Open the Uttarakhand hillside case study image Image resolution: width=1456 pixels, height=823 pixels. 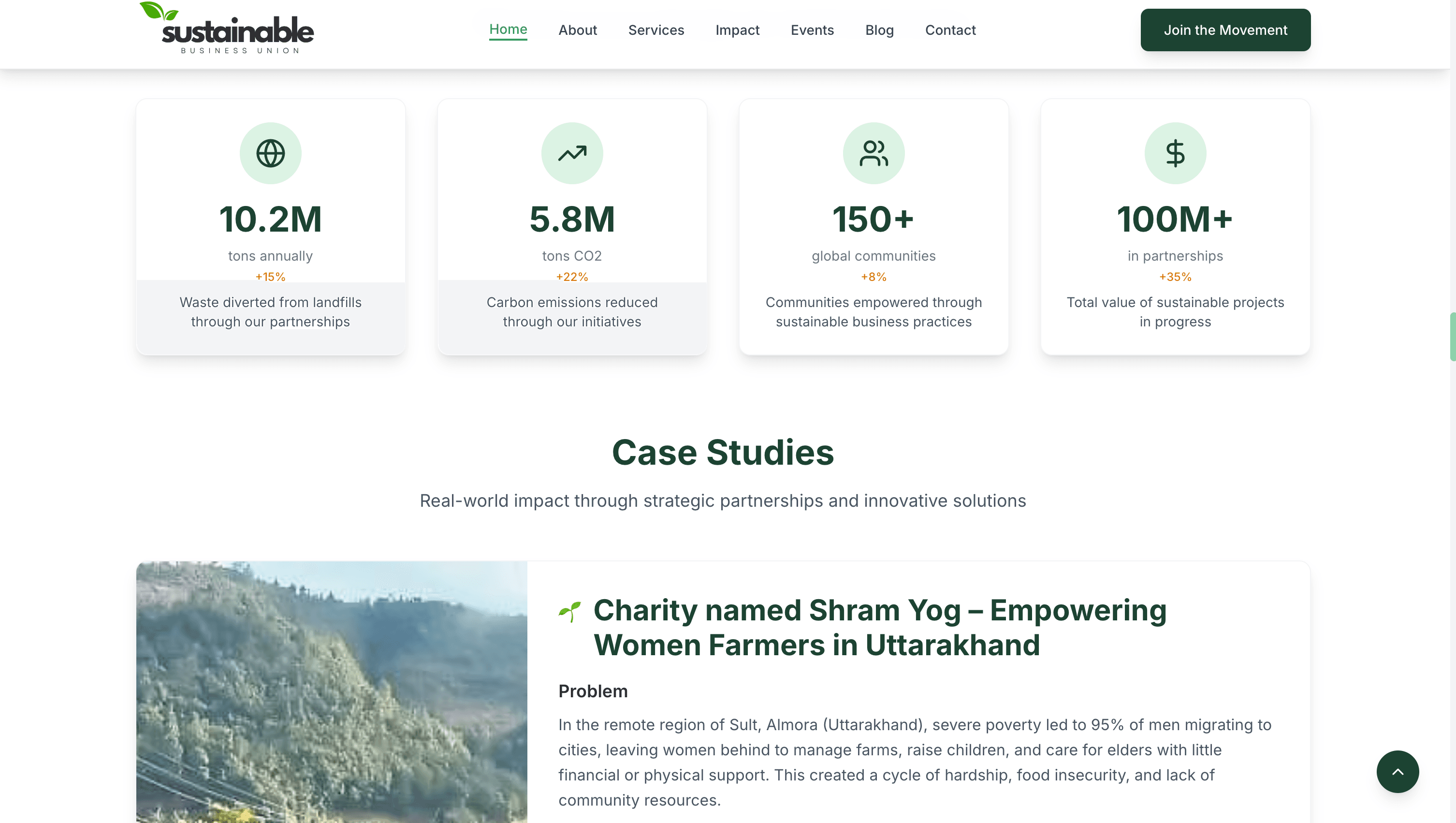tap(331, 691)
